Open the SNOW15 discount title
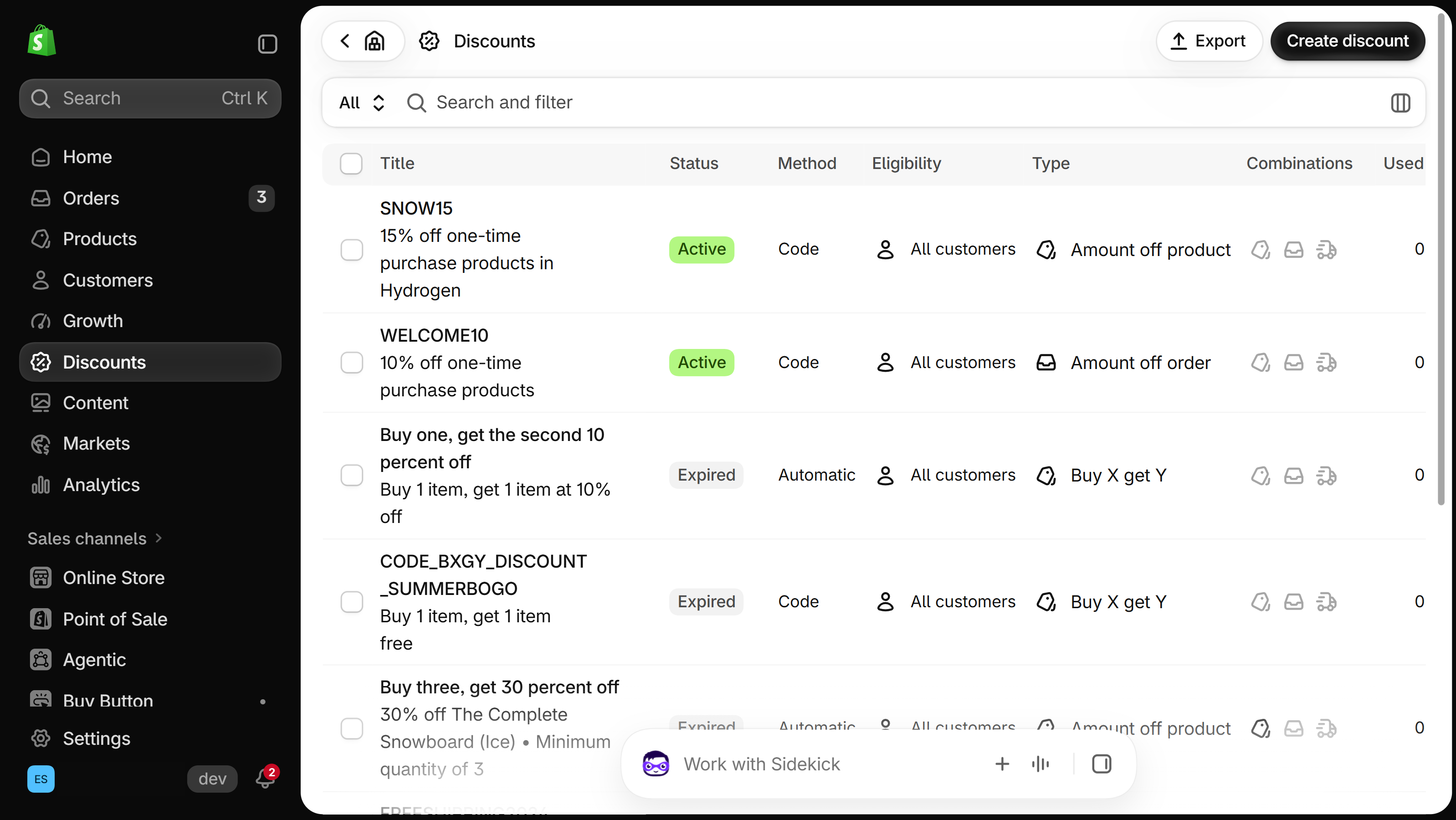Viewport: 1456px width, 820px height. coord(416,208)
